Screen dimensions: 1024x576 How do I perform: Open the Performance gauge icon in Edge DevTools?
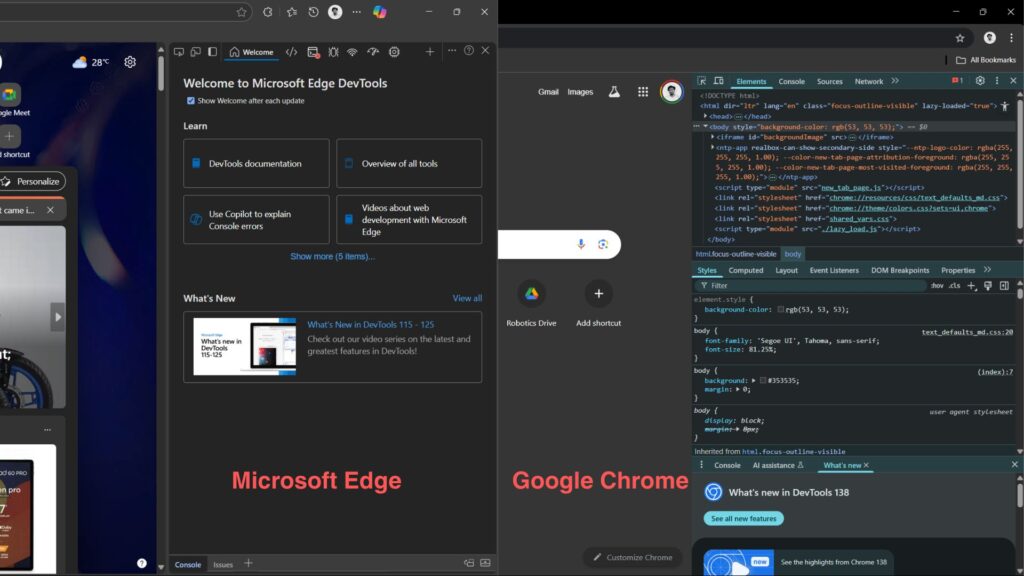coord(373,52)
